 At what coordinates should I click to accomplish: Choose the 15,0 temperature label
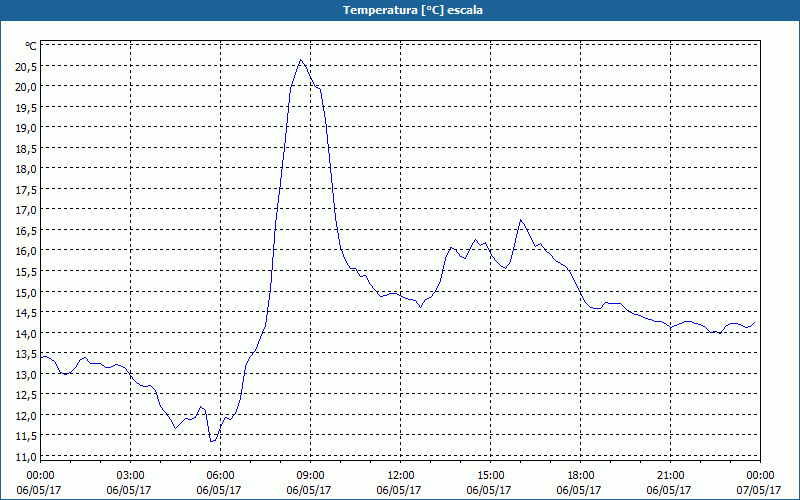point(26,293)
